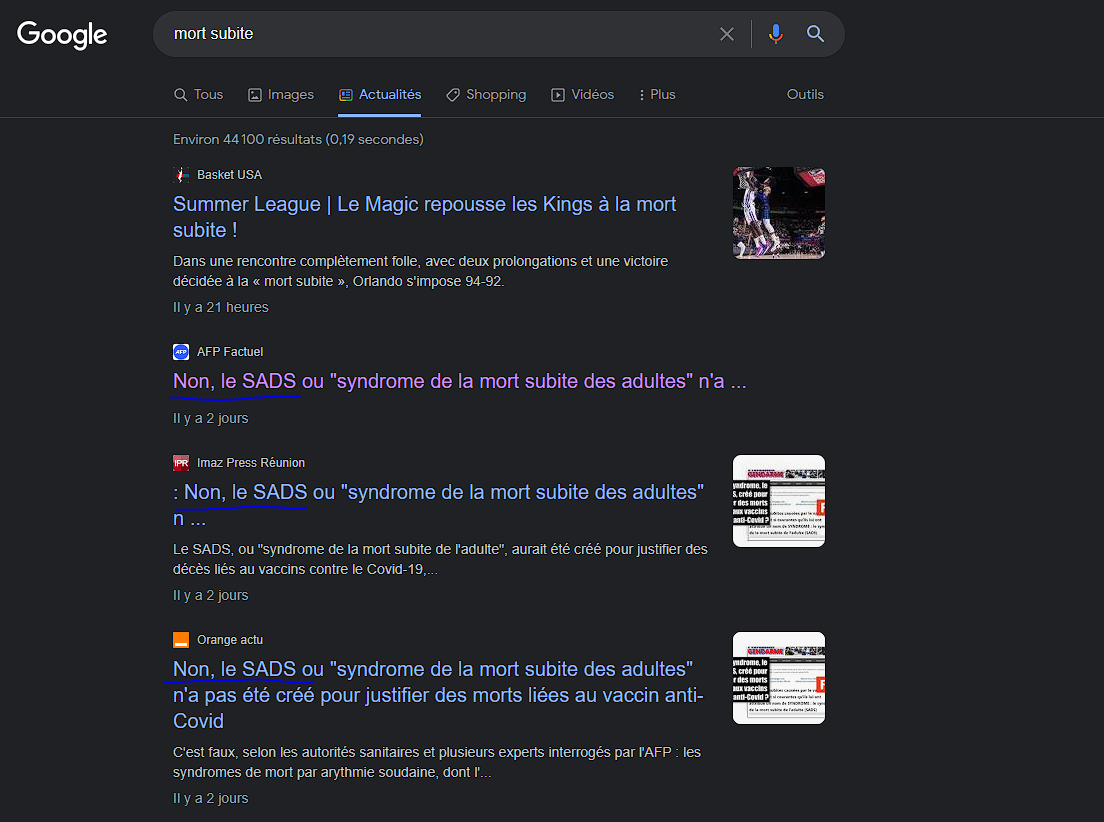Open the Vidéos tab
This screenshot has width=1104, height=822.
tap(582, 94)
